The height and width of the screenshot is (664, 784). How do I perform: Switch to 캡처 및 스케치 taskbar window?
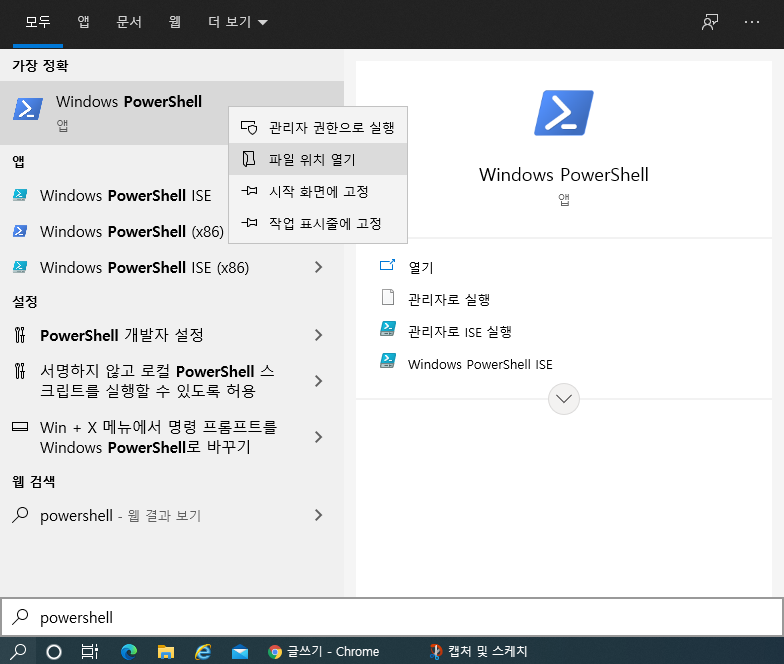pyautogui.click(x=479, y=652)
